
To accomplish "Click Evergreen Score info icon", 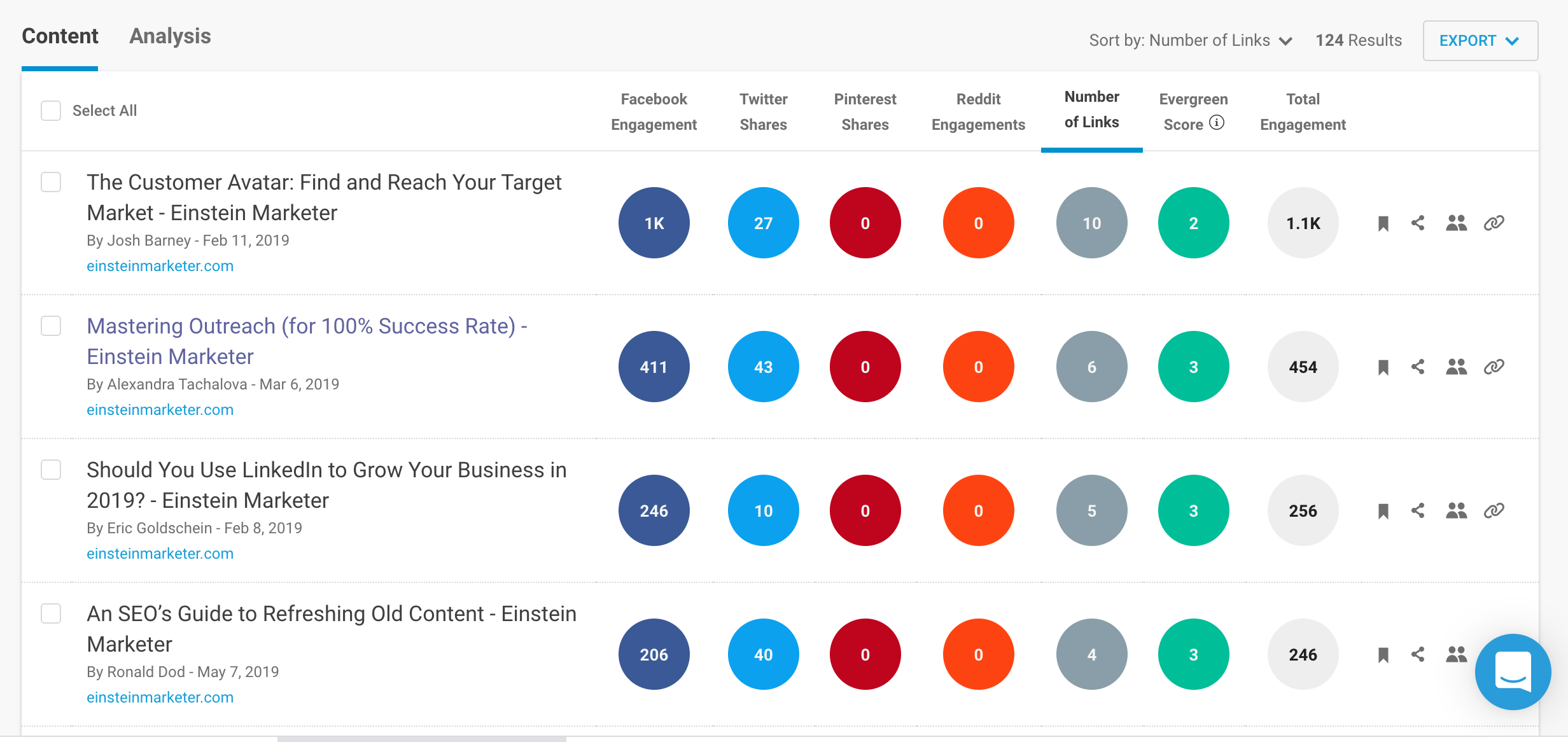I will 1216,123.
